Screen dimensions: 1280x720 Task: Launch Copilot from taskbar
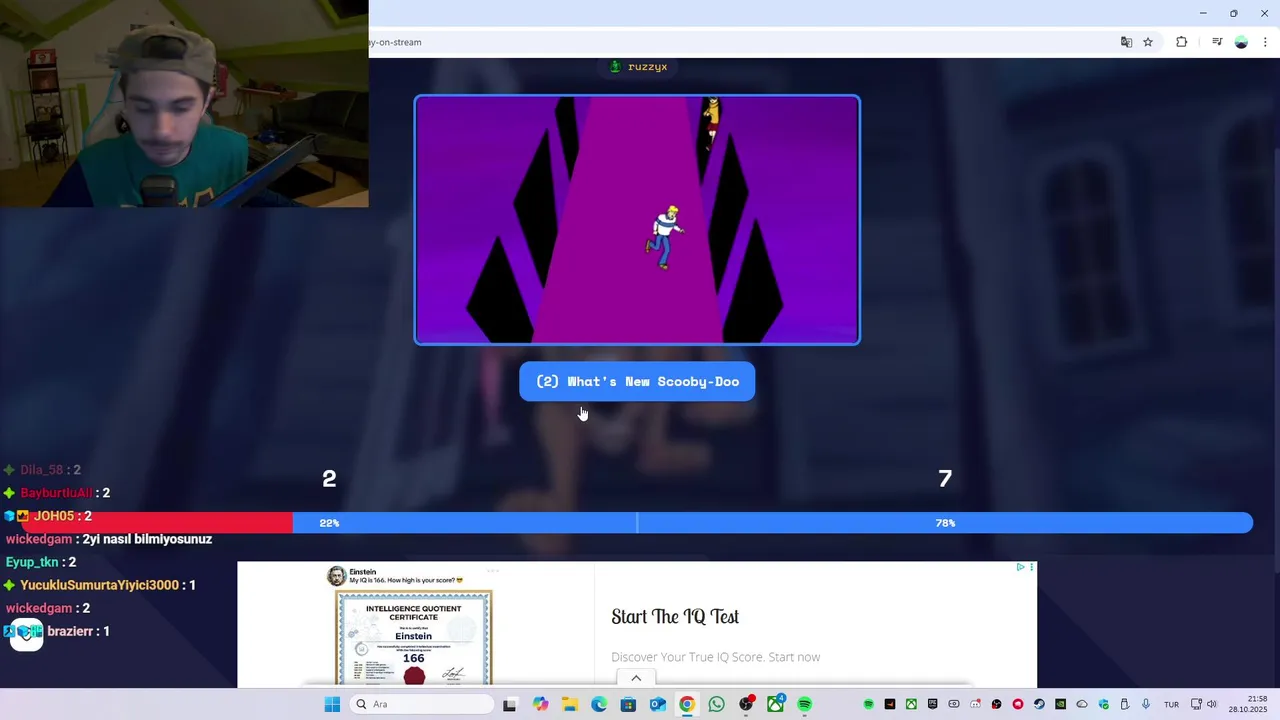click(x=541, y=704)
